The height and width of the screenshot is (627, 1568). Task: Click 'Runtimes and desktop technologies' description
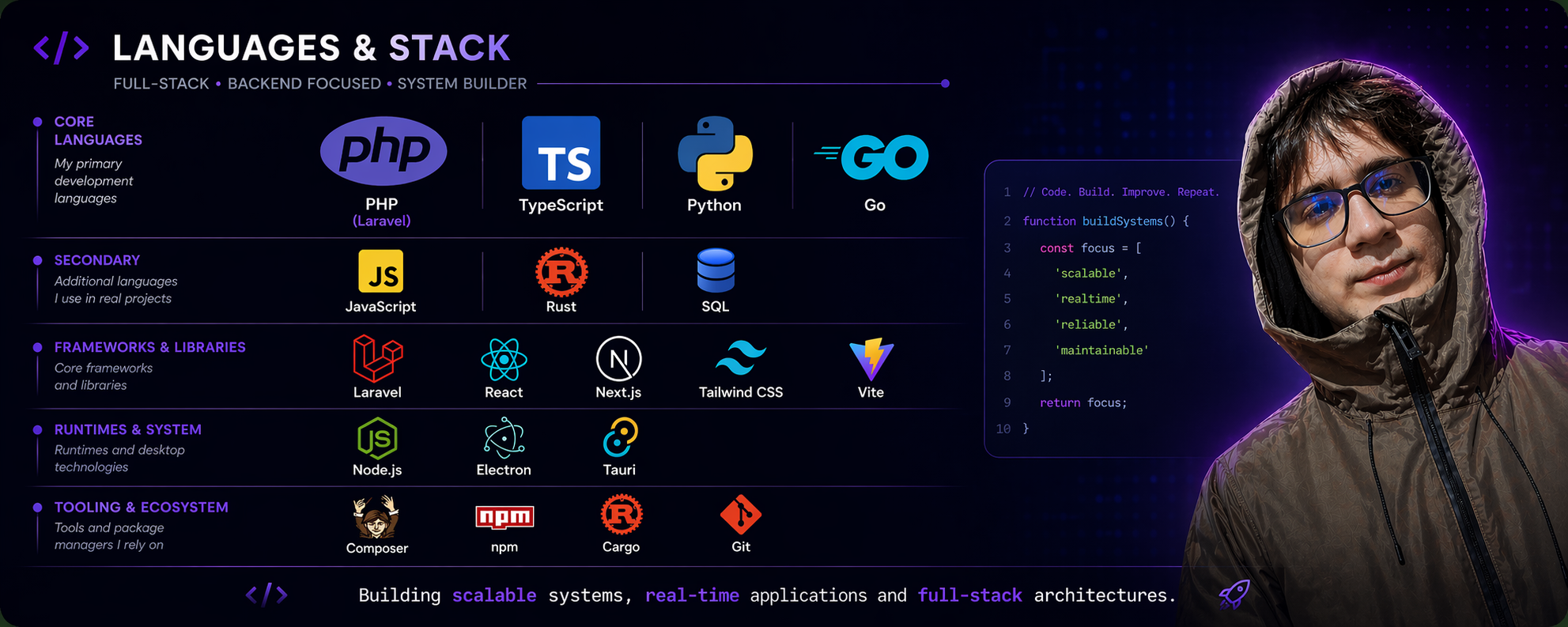point(119,459)
